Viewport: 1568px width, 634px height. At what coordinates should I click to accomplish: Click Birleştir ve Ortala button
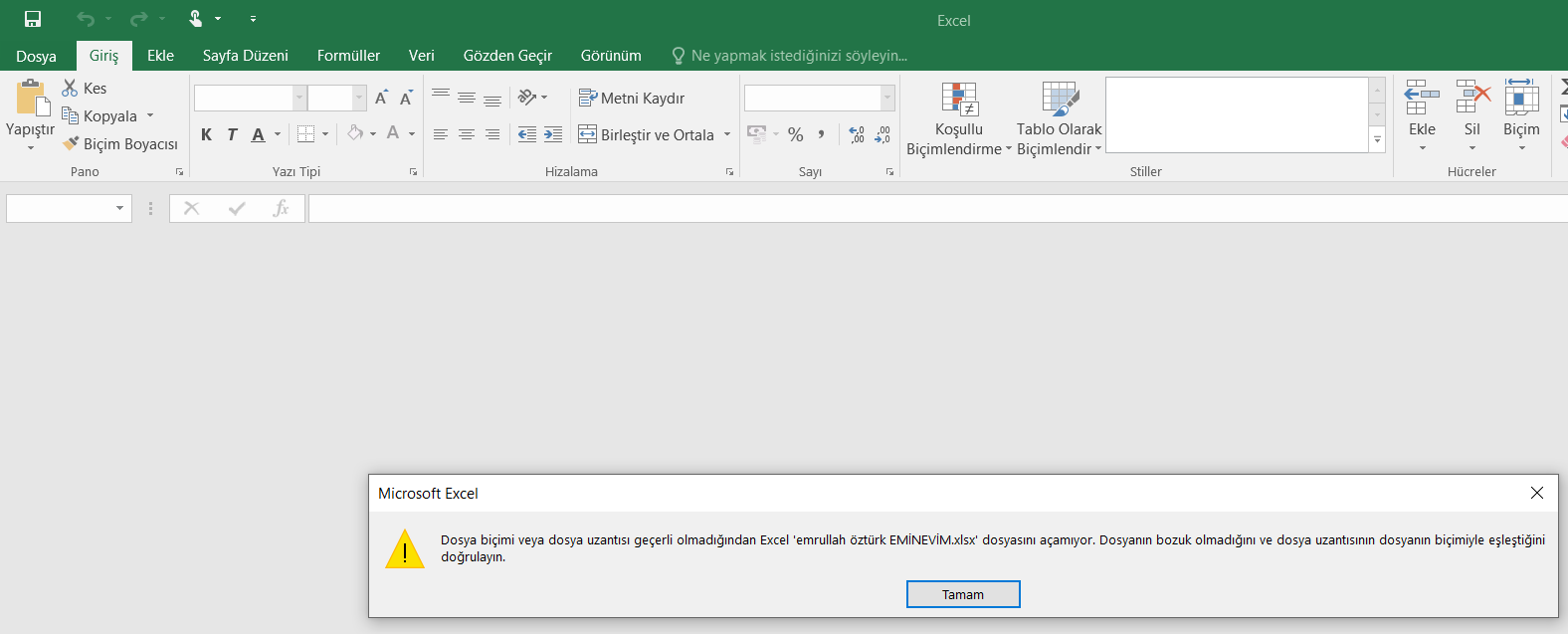pyautogui.click(x=647, y=134)
